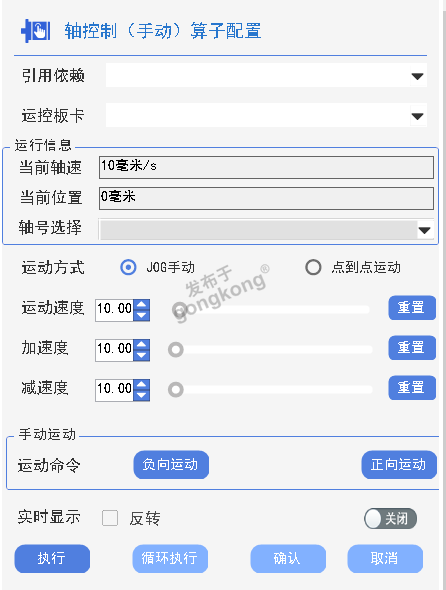Image resolution: width=446 pixels, height=590 pixels.
Task: Click the 加速度 slider handle
Action: 176,350
